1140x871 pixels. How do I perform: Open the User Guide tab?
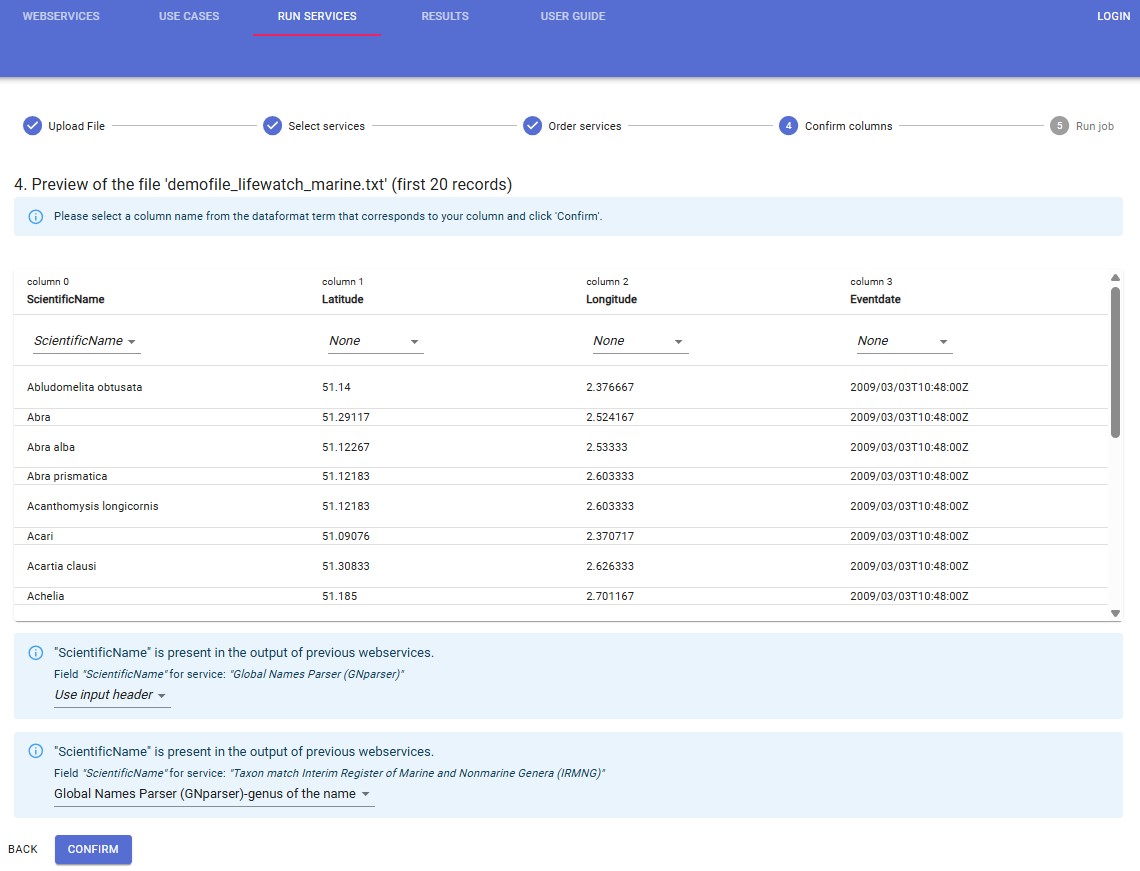(x=573, y=17)
